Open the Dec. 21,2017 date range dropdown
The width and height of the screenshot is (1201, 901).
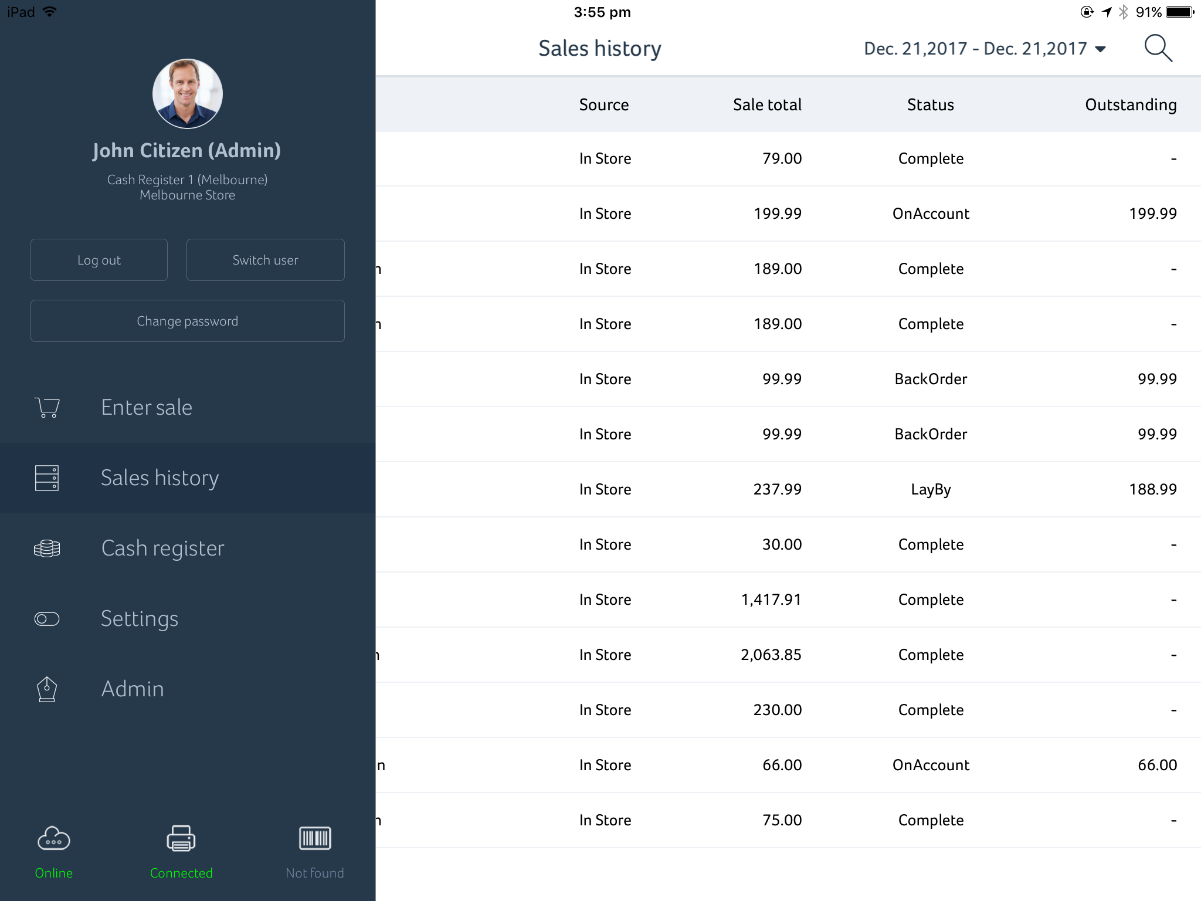point(985,48)
